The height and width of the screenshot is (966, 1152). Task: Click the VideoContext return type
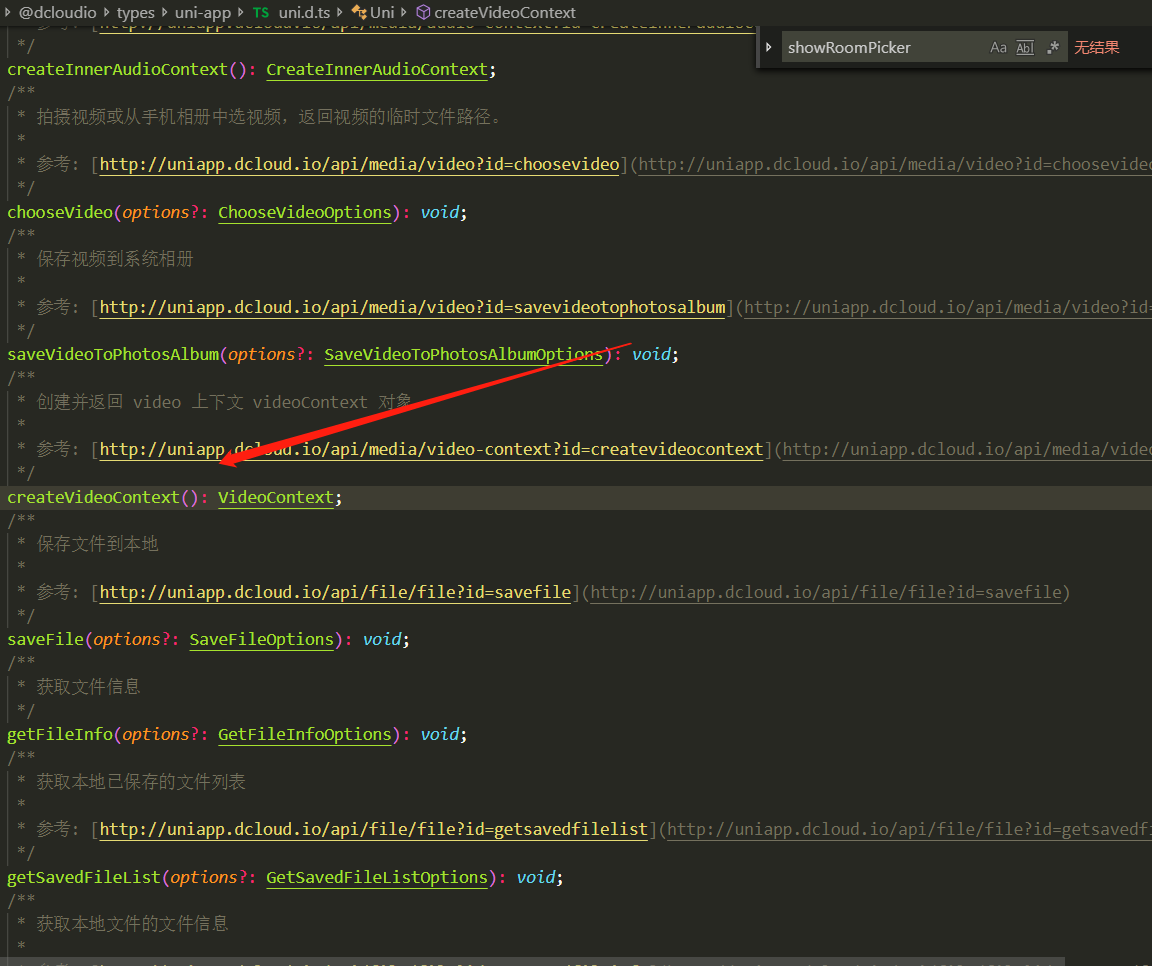coord(276,497)
